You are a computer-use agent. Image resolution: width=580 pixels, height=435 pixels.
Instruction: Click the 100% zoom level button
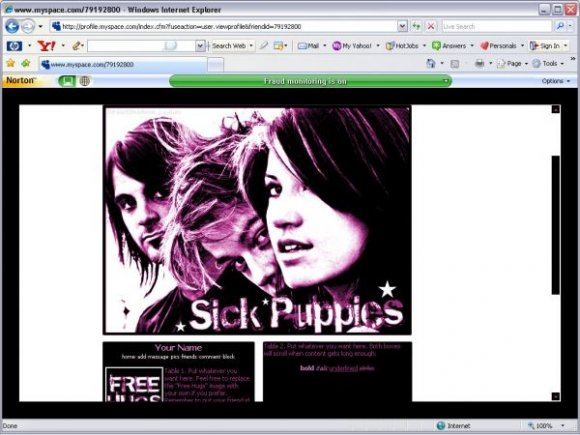(x=541, y=426)
